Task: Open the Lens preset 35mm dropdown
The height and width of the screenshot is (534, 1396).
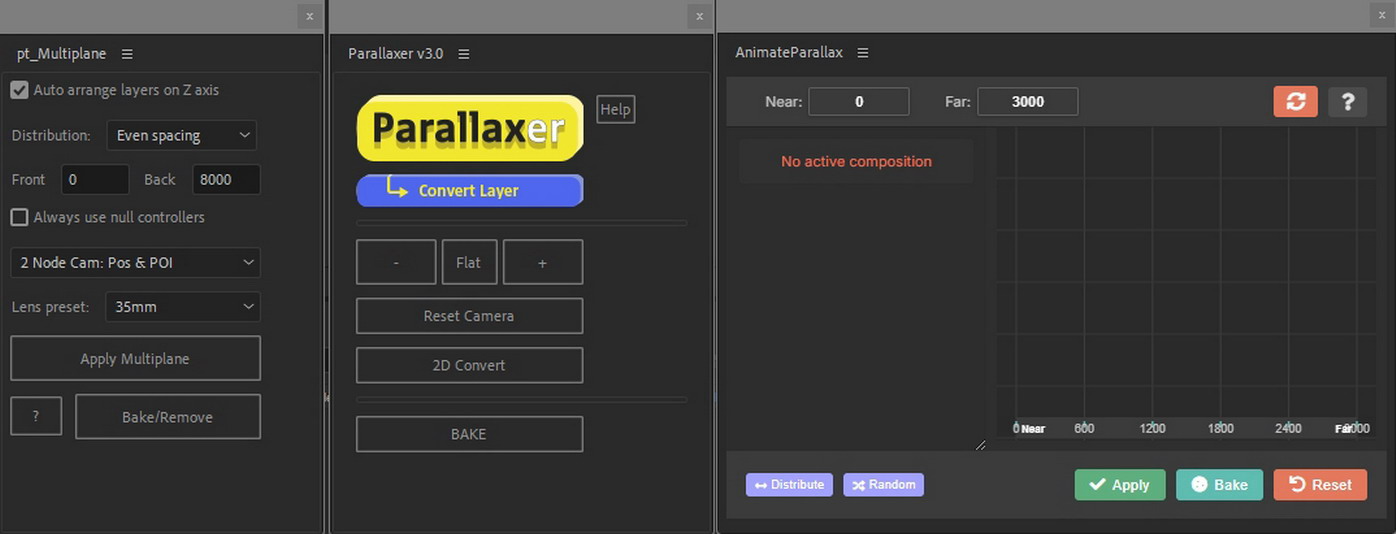Action: click(x=183, y=307)
